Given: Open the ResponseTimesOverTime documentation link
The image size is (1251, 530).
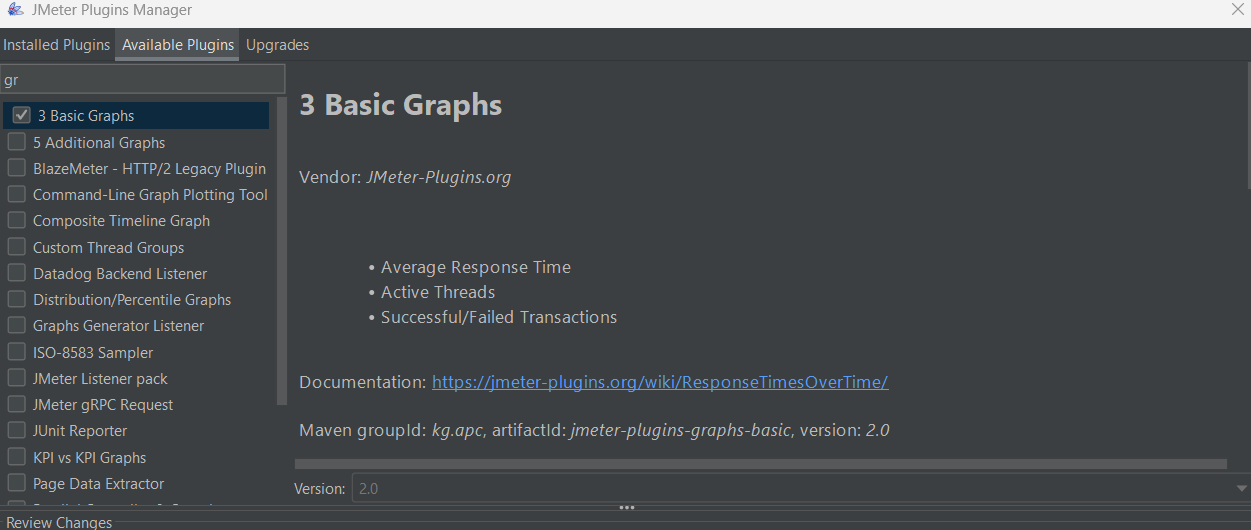Looking at the screenshot, I should tap(660, 382).
